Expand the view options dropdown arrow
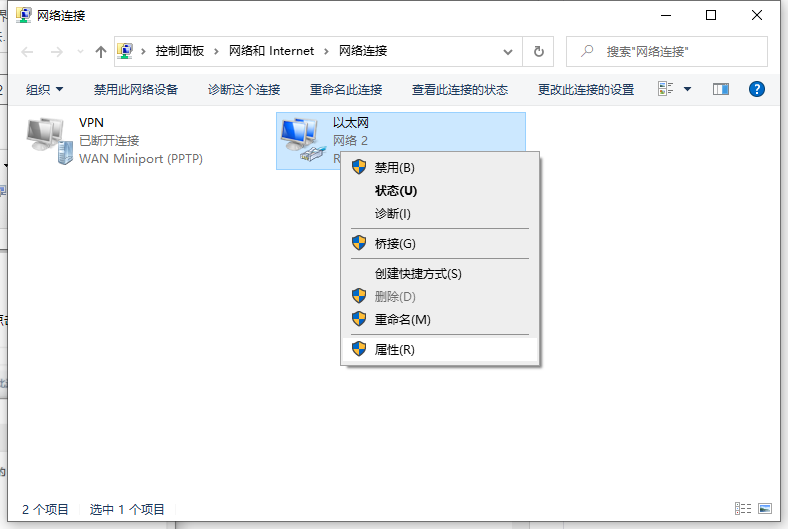The height and width of the screenshot is (529, 788). tap(687, 89)
